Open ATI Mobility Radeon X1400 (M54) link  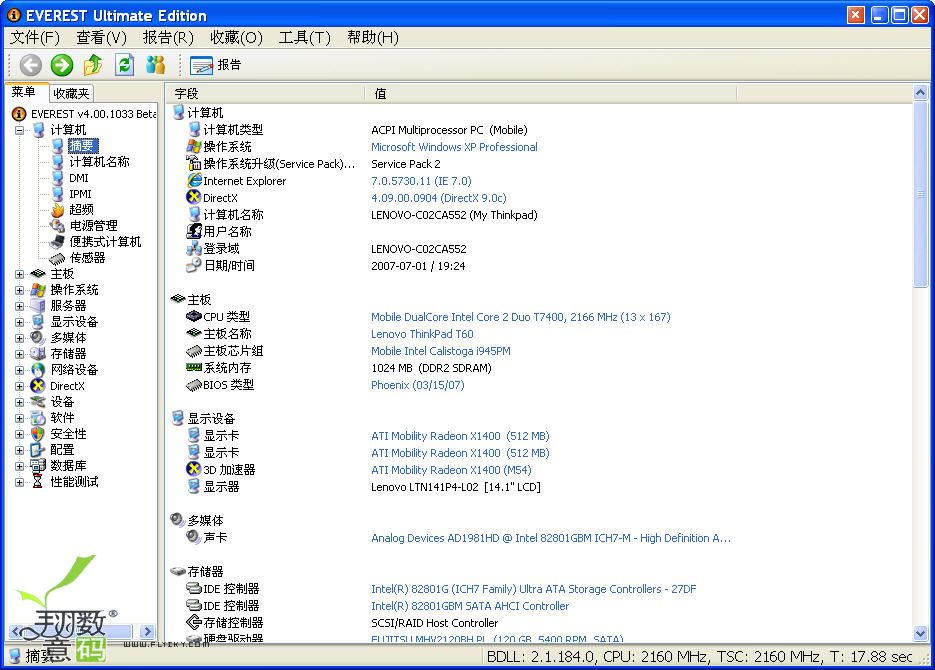(451, 470)
